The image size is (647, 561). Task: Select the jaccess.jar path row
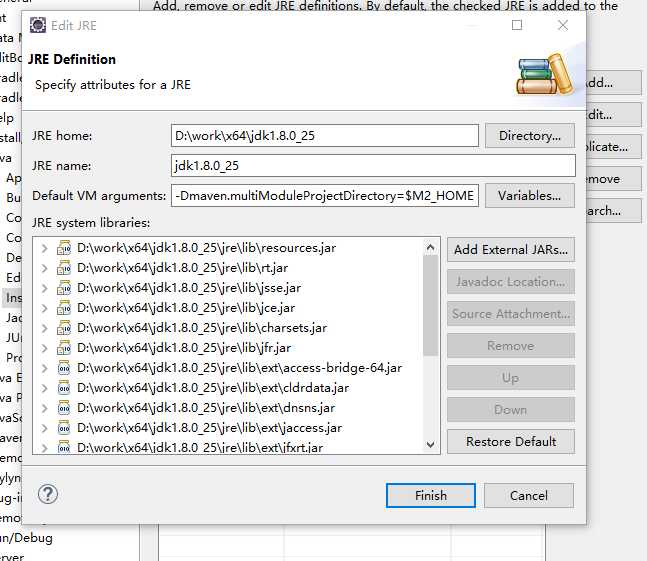click(x=209, y=428)
